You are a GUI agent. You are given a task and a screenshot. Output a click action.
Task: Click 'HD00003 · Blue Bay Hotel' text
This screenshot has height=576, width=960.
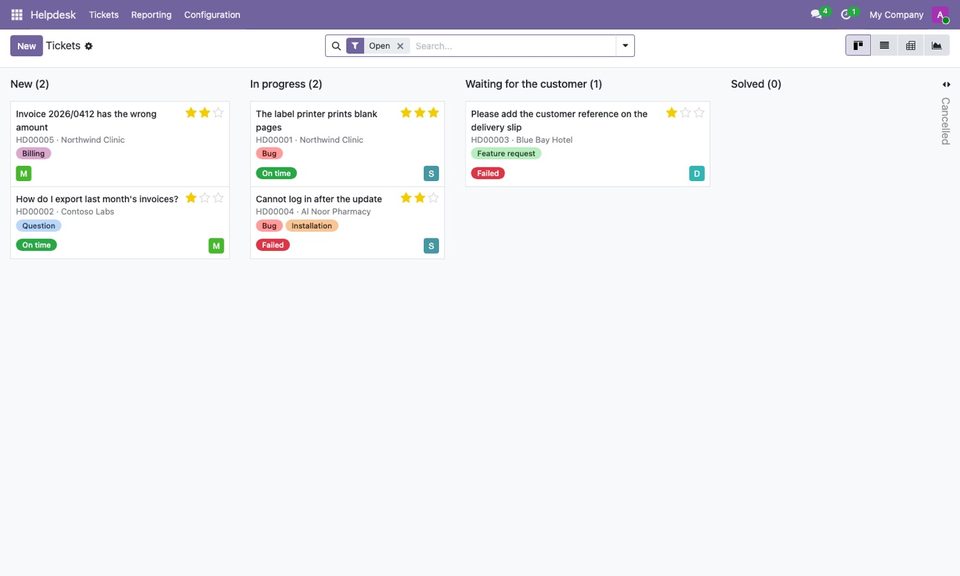pyautogui.click(x=522, y=140)
